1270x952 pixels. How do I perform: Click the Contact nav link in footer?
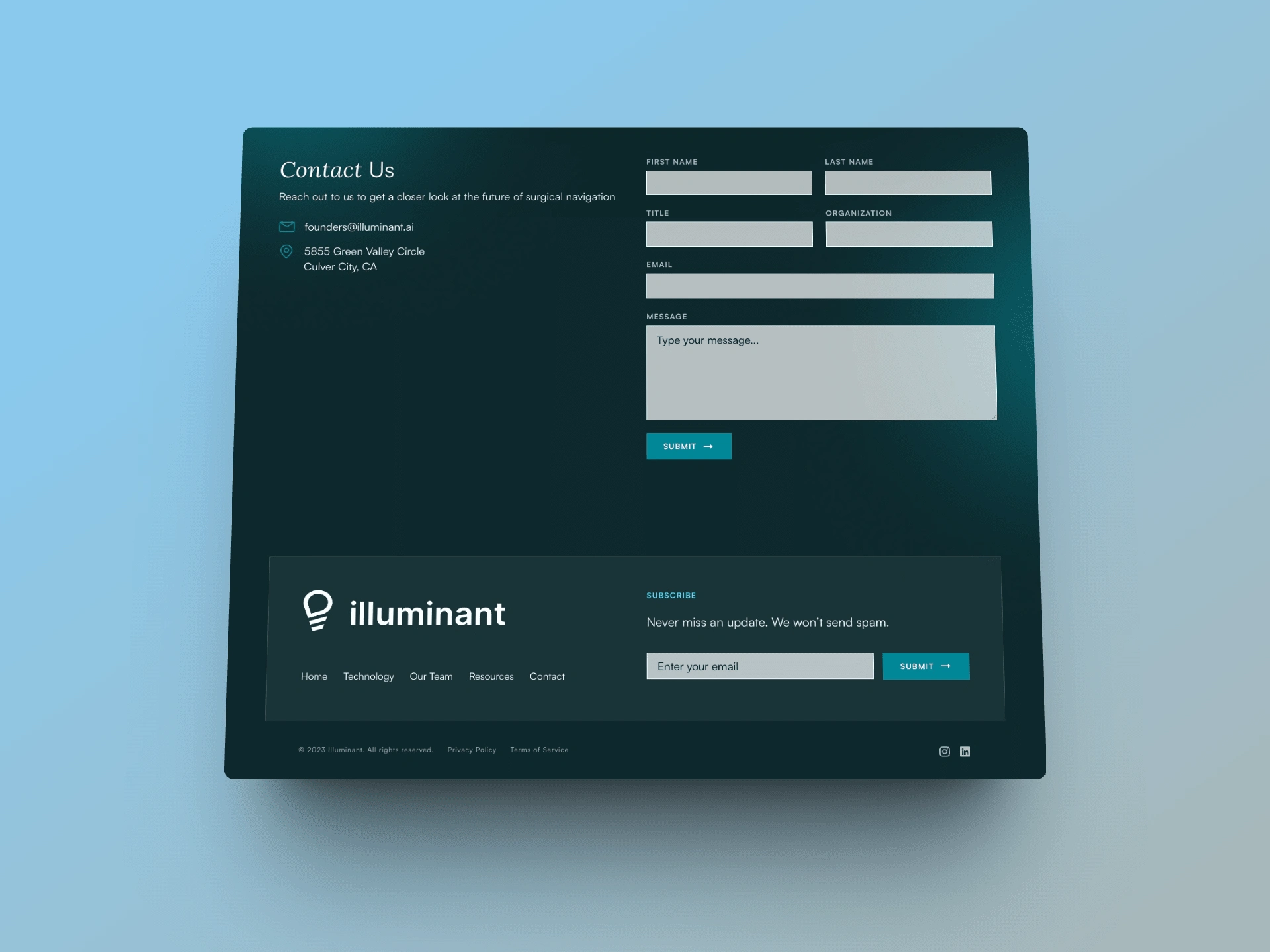point(547,676)
